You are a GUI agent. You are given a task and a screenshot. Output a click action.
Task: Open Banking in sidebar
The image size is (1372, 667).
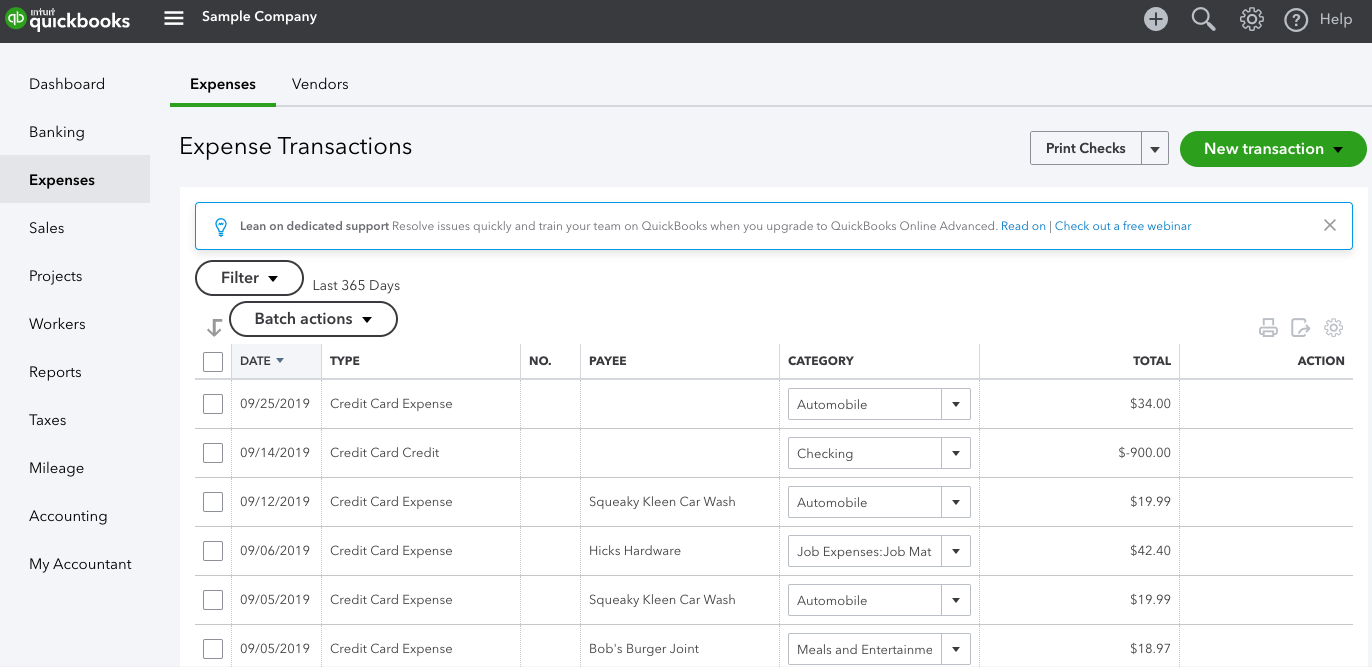(x=57, y=132)
